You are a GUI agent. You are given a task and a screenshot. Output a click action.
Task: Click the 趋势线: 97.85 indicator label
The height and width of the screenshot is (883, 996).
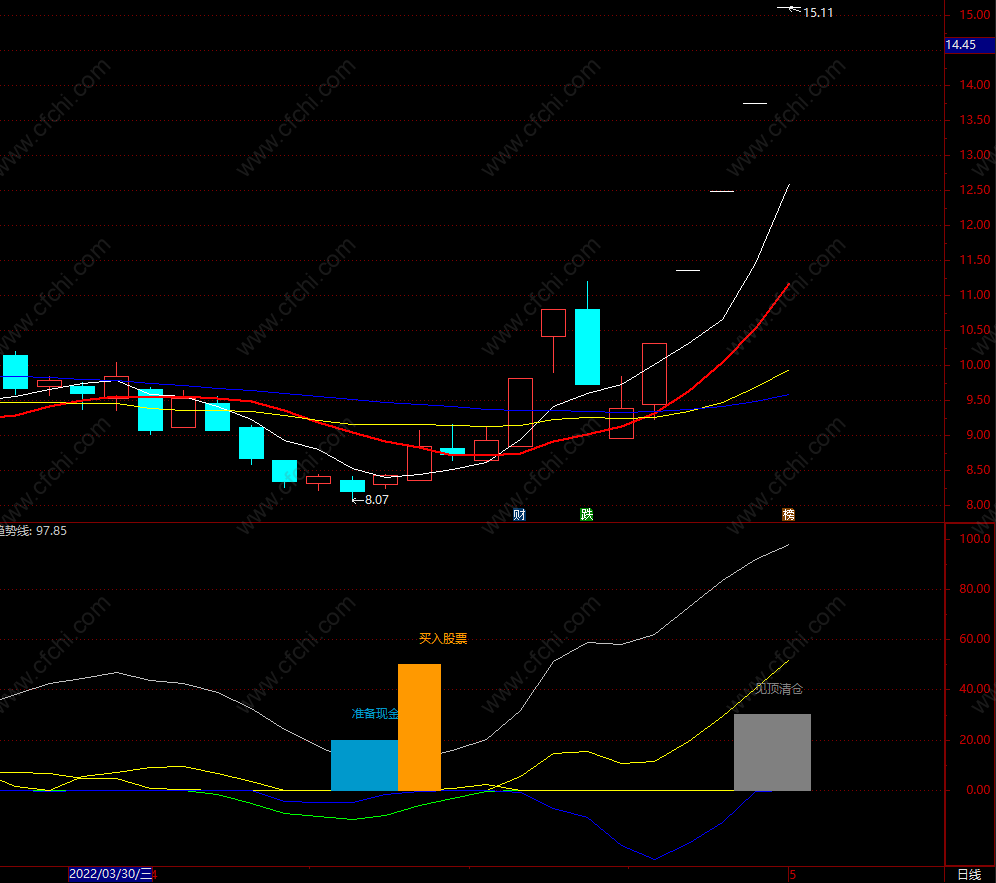tap(33, 531)
